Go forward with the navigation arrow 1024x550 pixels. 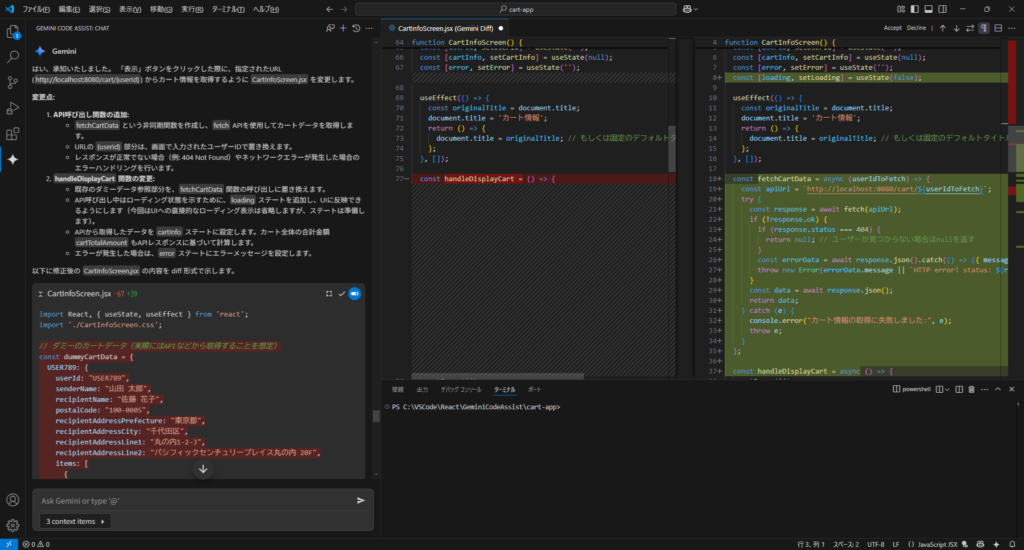click(x=344, y=9)
